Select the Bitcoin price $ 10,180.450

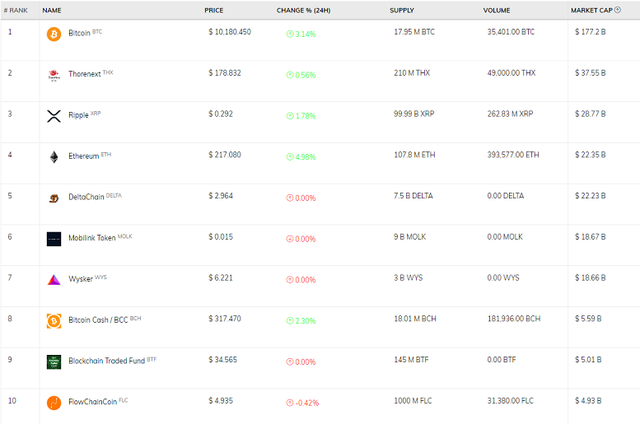point(230,32)
